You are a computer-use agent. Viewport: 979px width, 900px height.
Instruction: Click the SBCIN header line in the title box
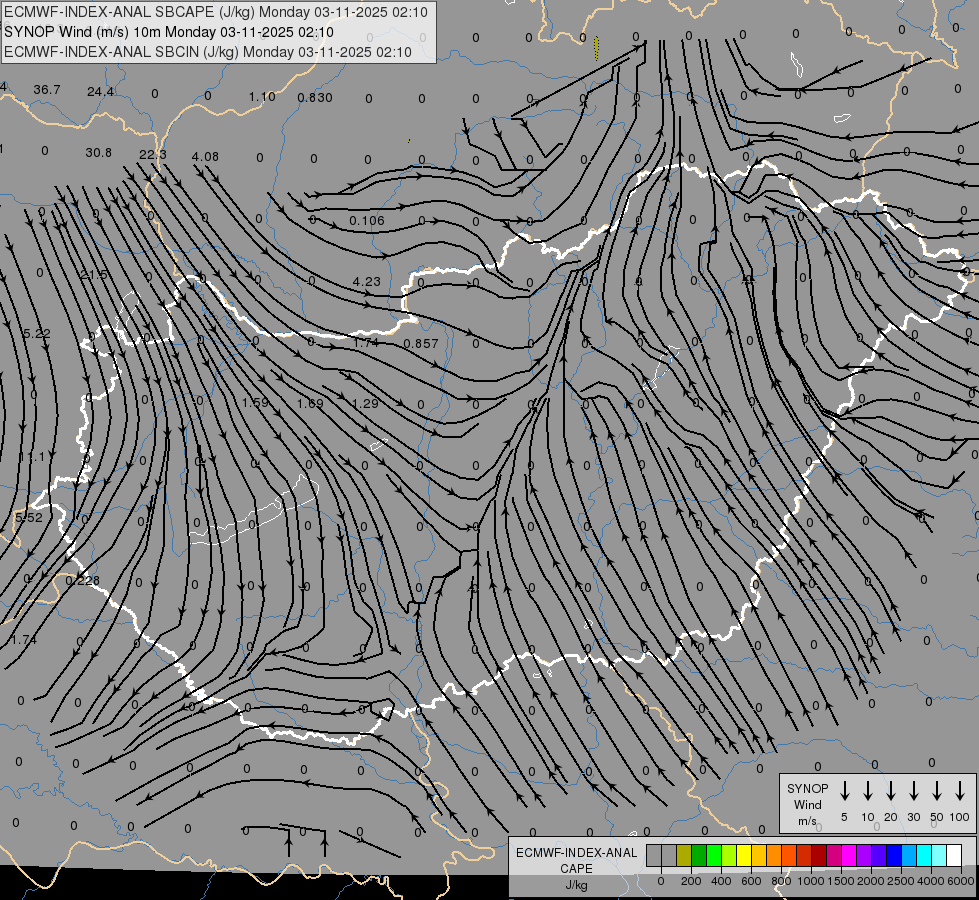pyautogui.click(x=208, y=52)
